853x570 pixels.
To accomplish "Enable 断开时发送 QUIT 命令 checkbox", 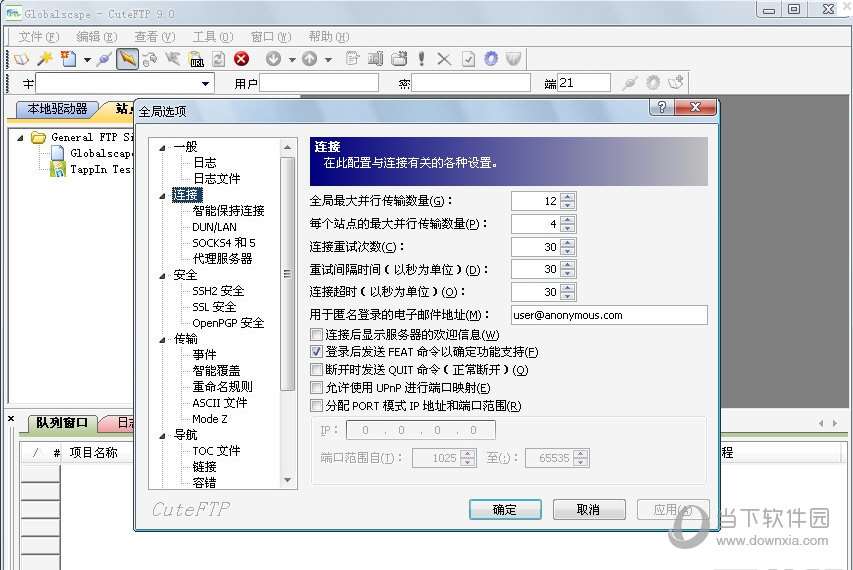I will (x=316, y=370).
